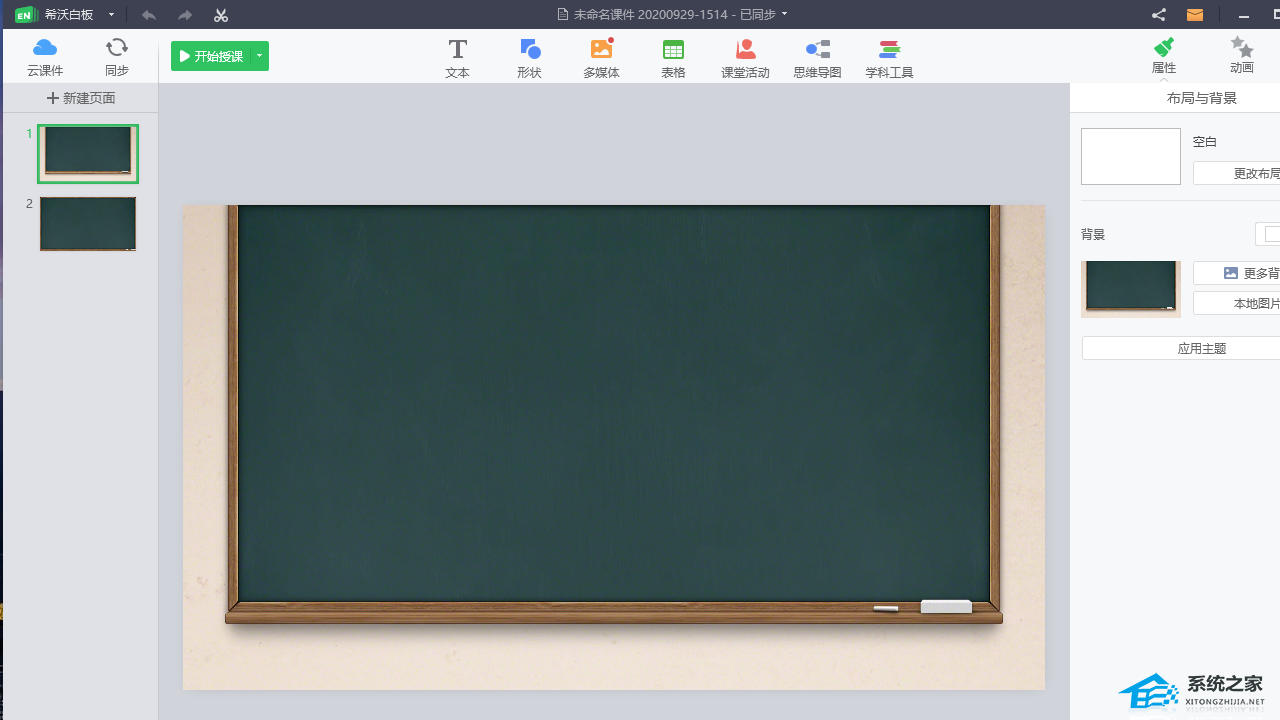Screen dimensions: 1280x720
Task: Open the 多媒体 multimedia tool
Action: coord(601,58)
